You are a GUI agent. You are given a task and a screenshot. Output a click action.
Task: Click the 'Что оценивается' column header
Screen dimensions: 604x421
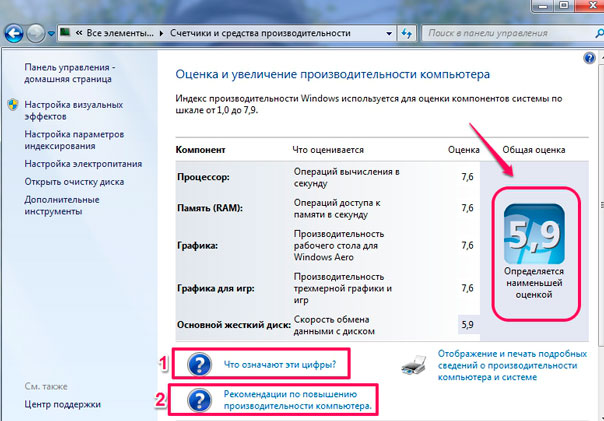[x=328, y=150]
